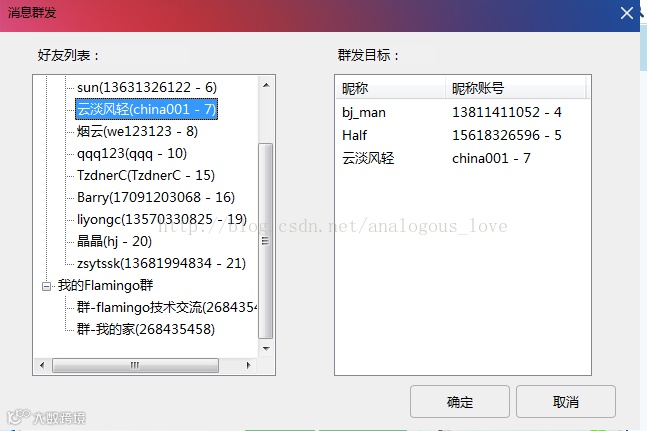Click friend list scroll left arrow
Screen dimensions: 647x431
pos(42,365)
